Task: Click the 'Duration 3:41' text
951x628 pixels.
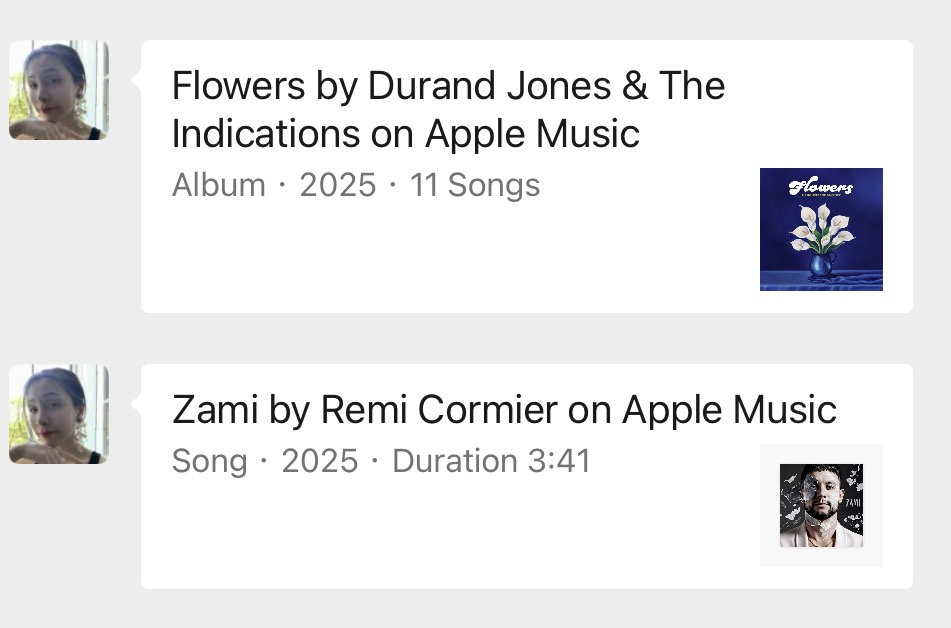Action: 491,461
